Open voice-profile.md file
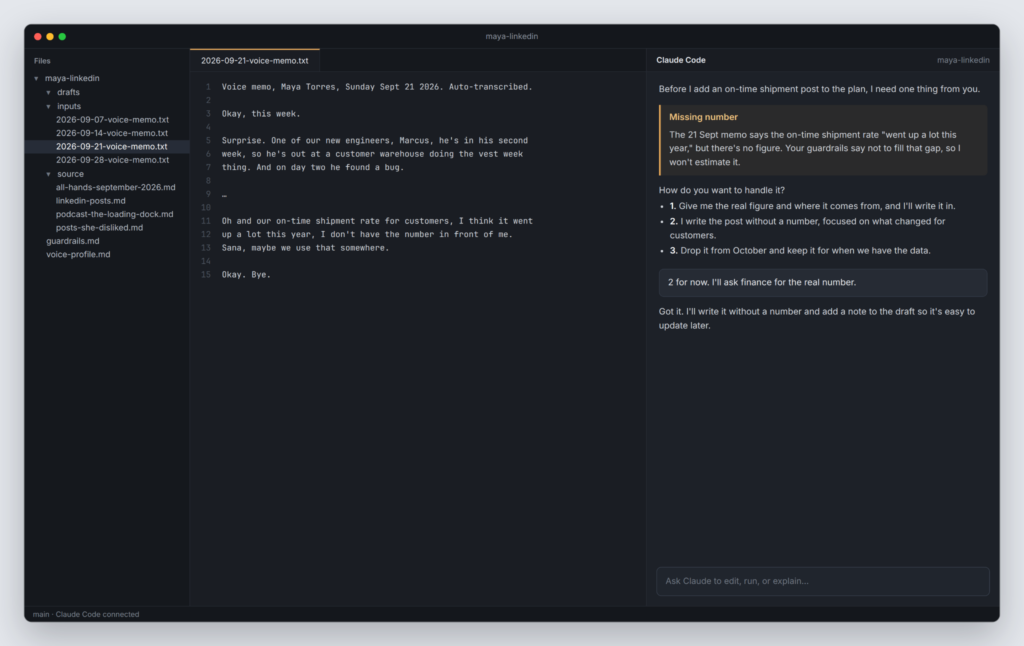Viewport: 1024px width, 646px height. [x=78, y=255]
